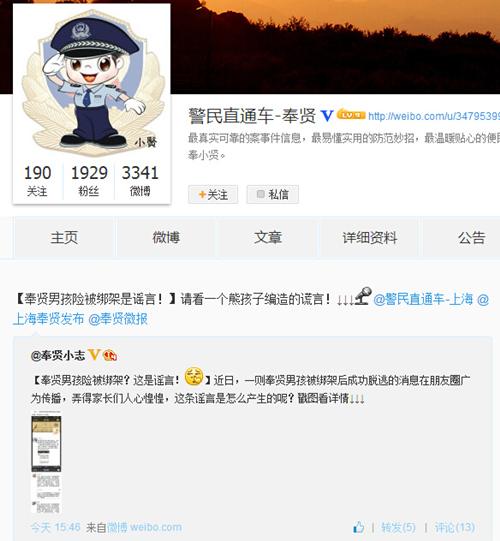Open 转发(5) reposts

pyautogui.click(x=398, y=528)
